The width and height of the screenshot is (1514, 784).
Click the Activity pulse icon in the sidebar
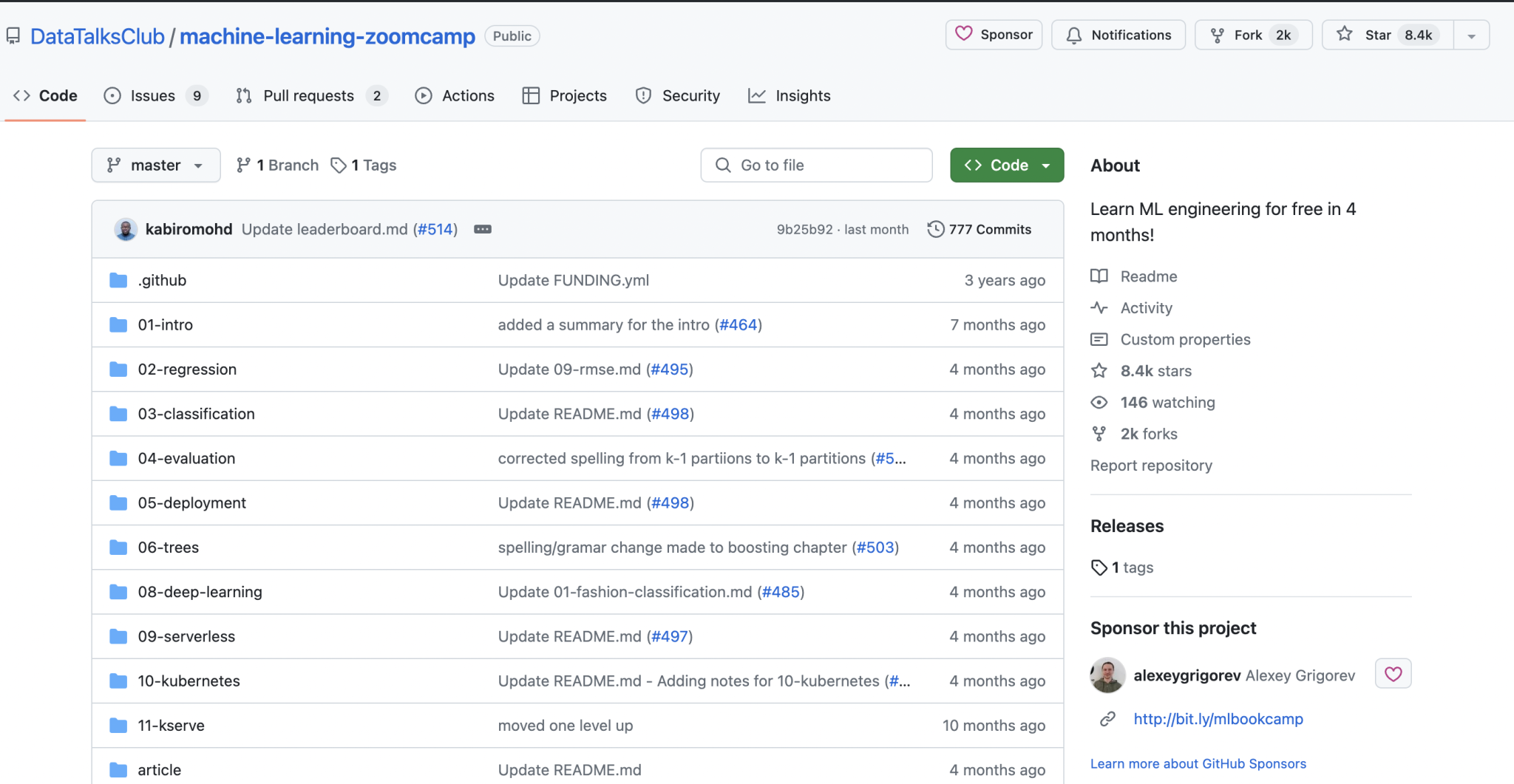point(1099,308)
